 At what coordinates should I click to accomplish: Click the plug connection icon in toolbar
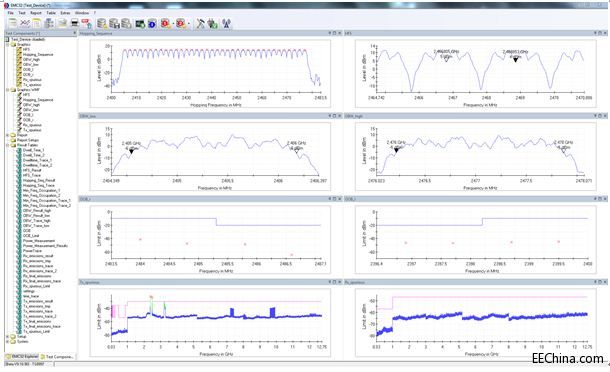click(212, 24)
